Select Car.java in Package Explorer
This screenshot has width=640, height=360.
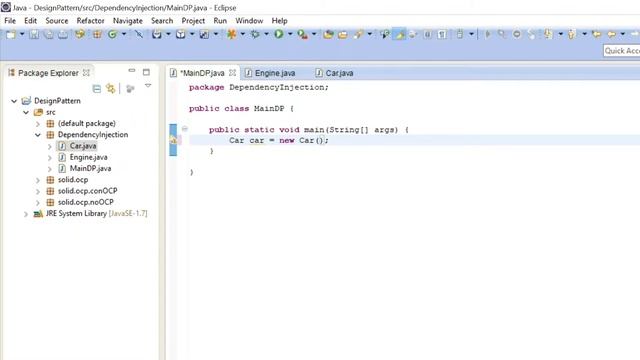click(x=83, y=146)
